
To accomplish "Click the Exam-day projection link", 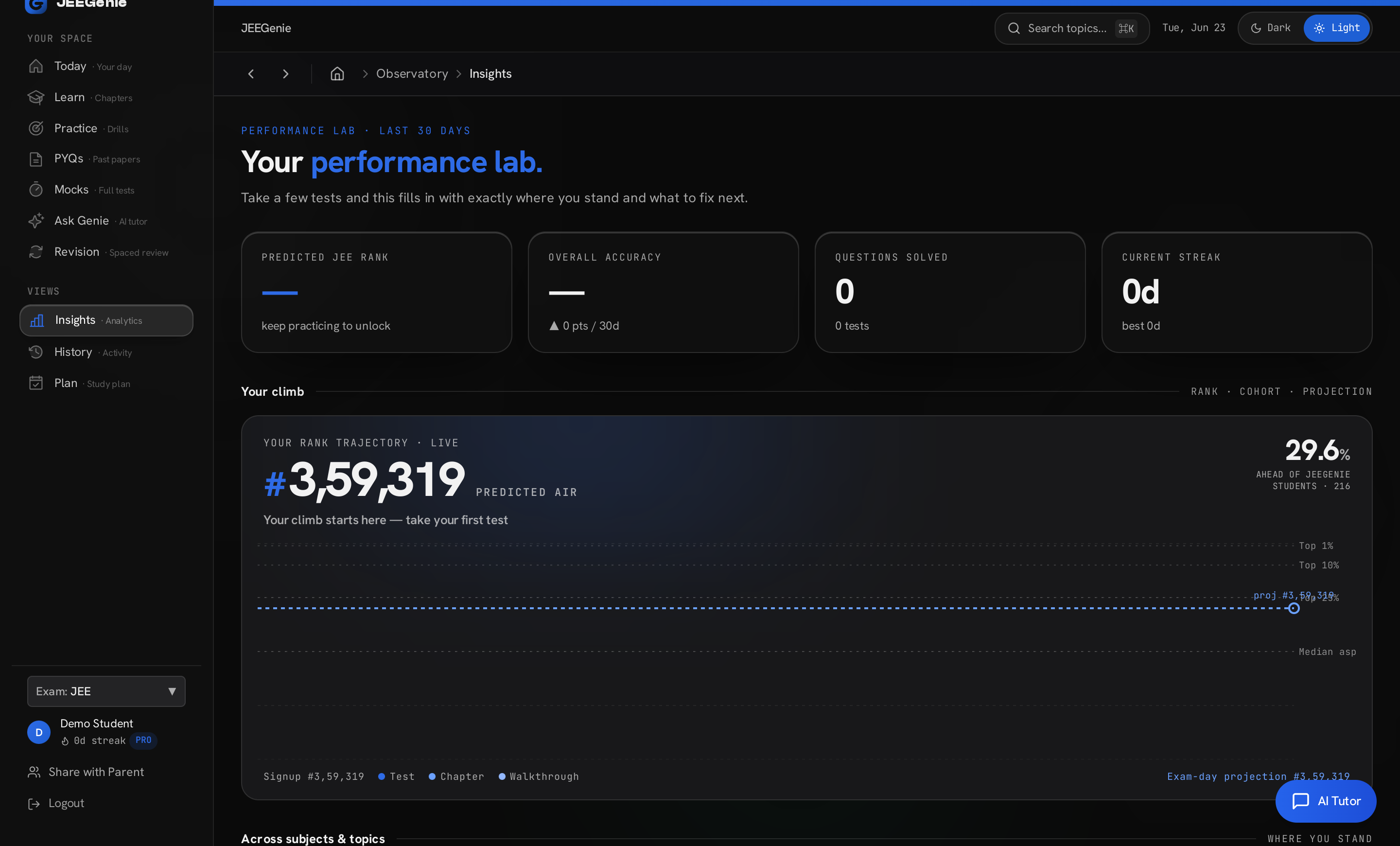I will [x=1259, y=776].
